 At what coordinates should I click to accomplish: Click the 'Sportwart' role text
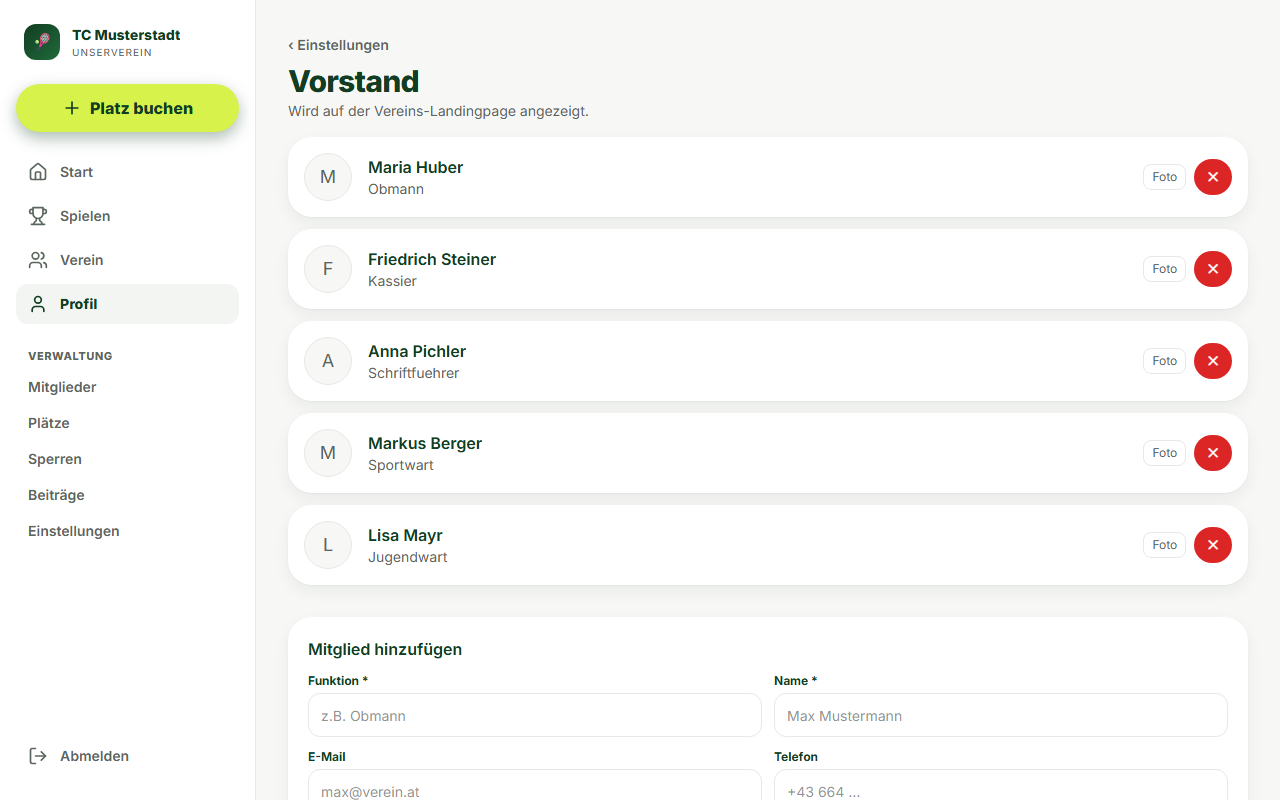(x=401, y=465)
